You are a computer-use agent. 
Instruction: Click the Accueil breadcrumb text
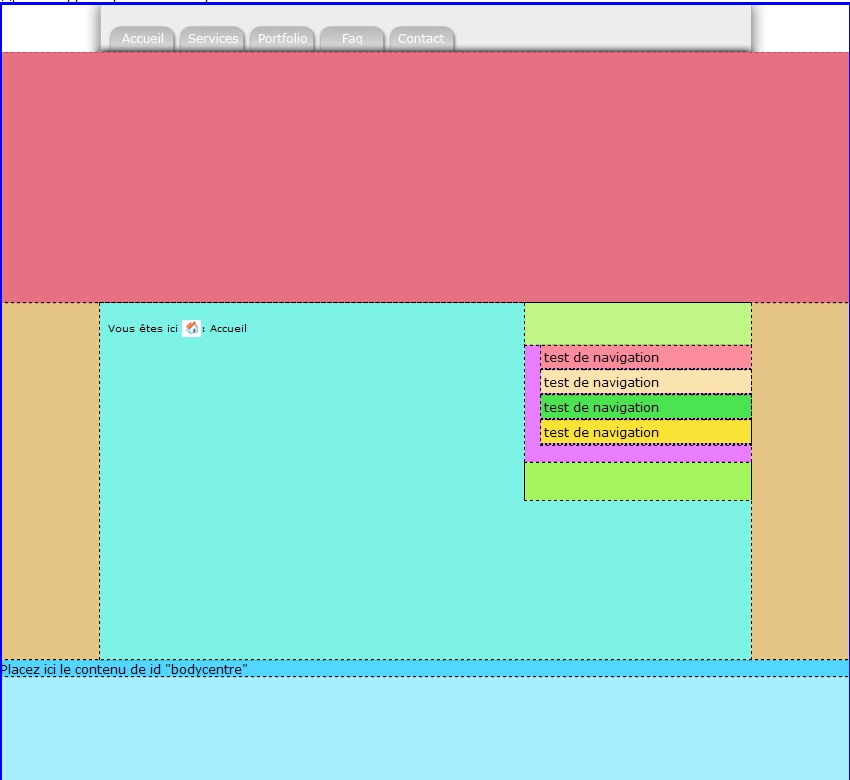coord(228,329)
